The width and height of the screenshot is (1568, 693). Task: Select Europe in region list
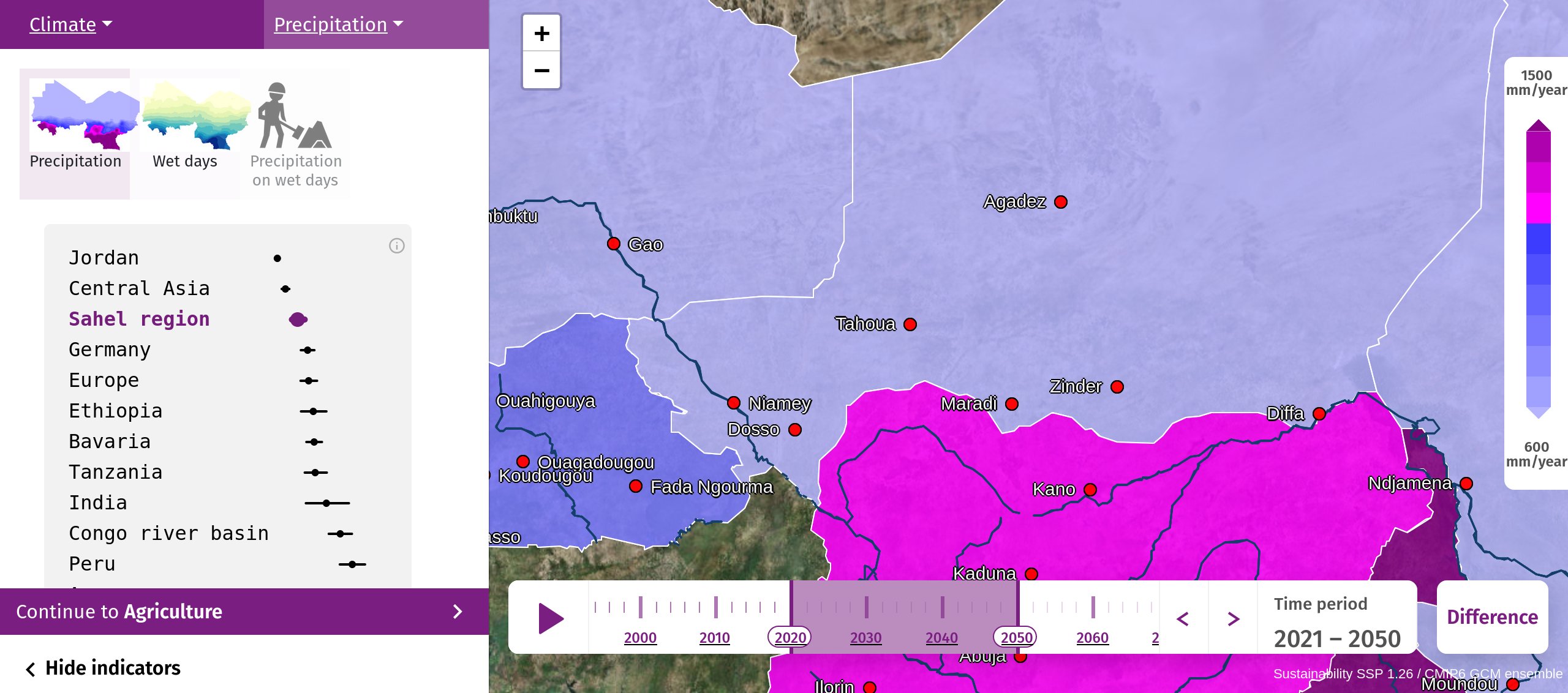(x=227, y=380)
